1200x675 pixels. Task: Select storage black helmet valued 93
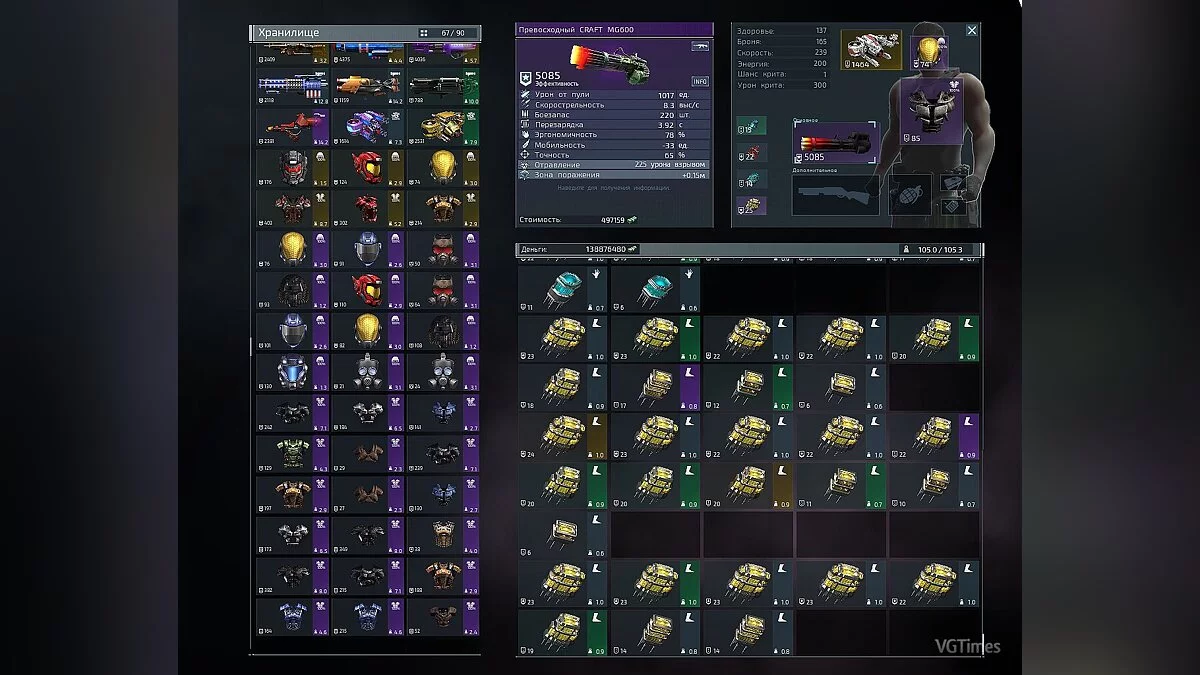(x=292, y=291)
